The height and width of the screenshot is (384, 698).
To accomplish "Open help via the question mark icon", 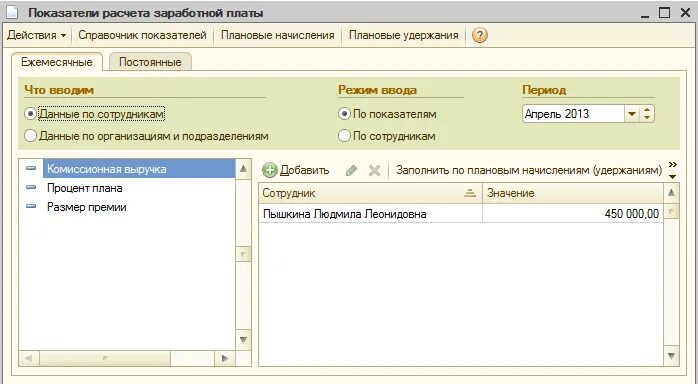I will coord(479,35).
